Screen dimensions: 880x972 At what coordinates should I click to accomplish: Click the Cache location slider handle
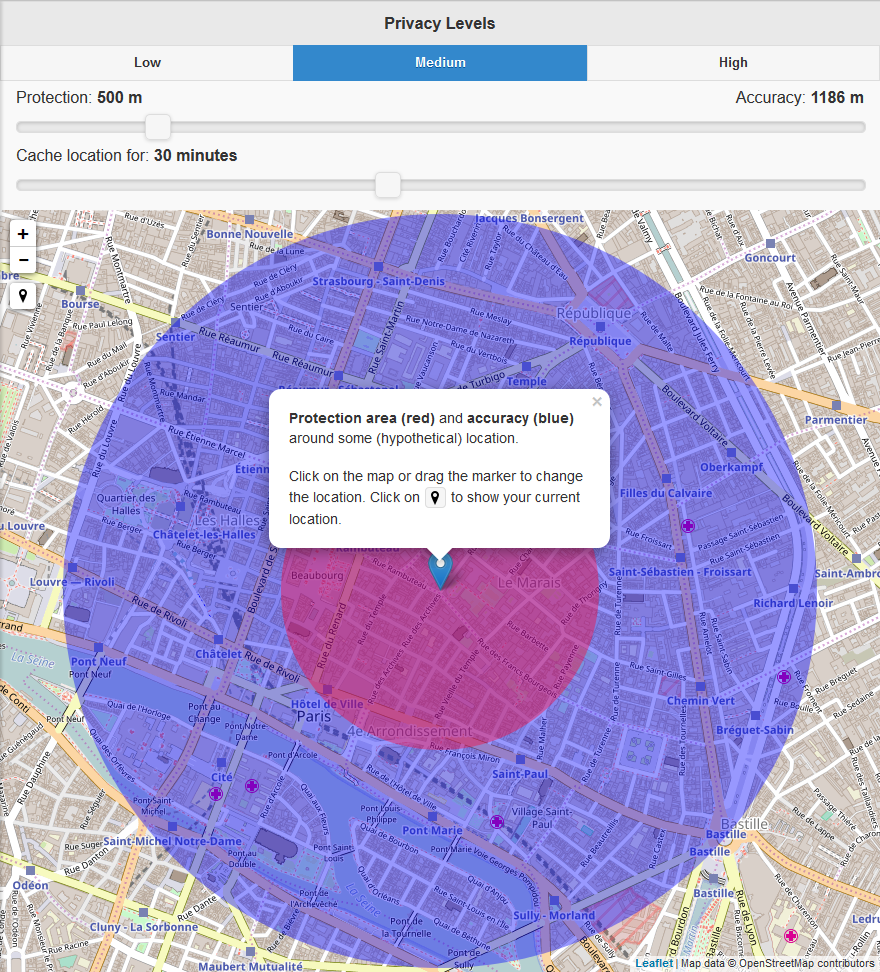[x=388, y=185]
